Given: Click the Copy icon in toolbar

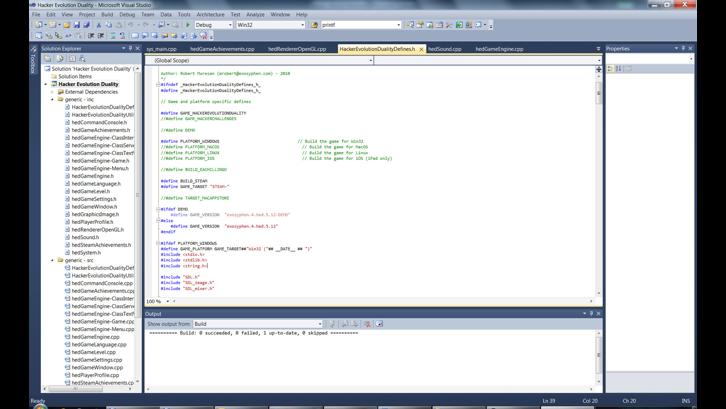Looking at the screenshot, I should pos(109,25).
